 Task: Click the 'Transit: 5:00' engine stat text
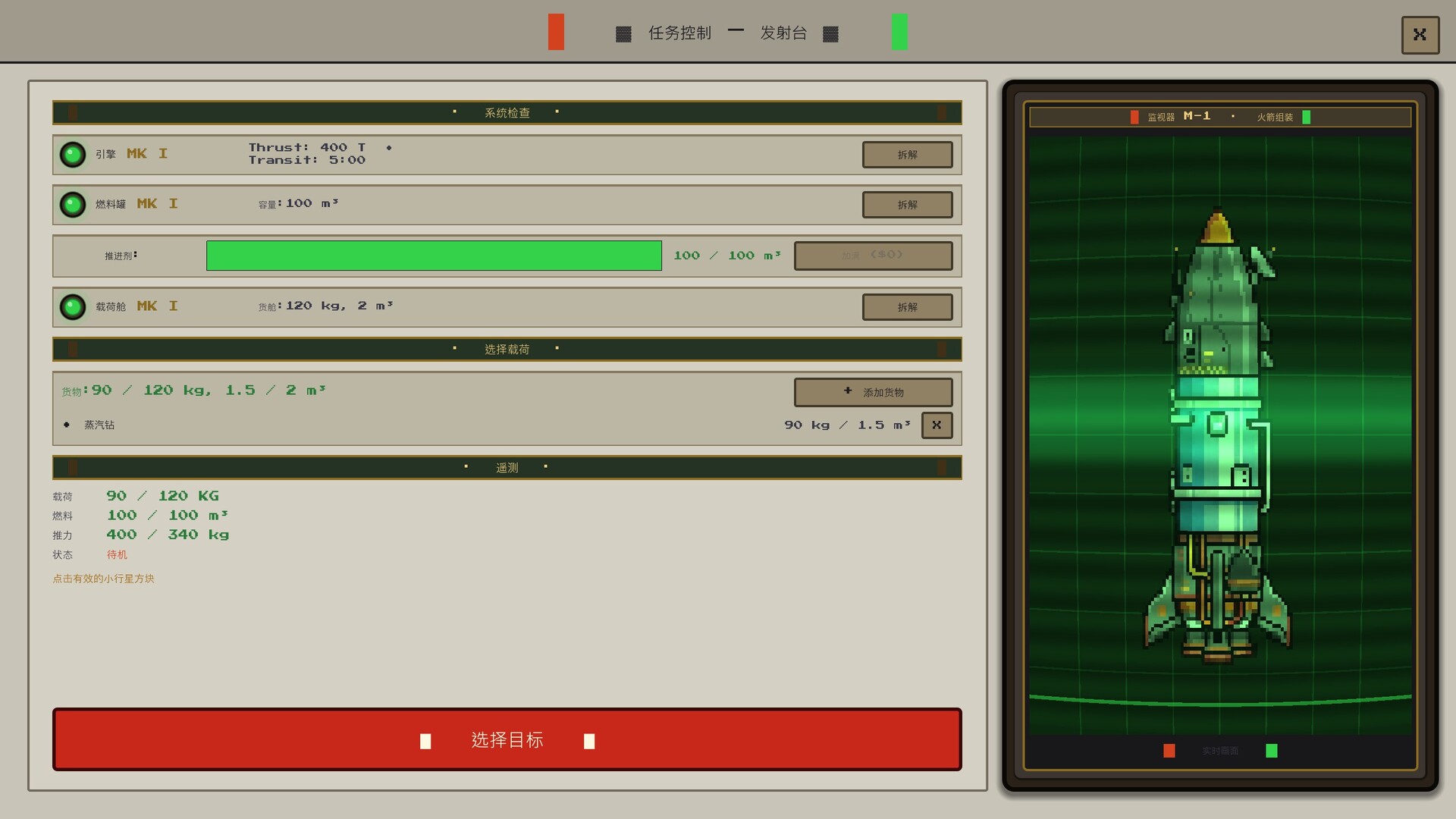(307, 160)
